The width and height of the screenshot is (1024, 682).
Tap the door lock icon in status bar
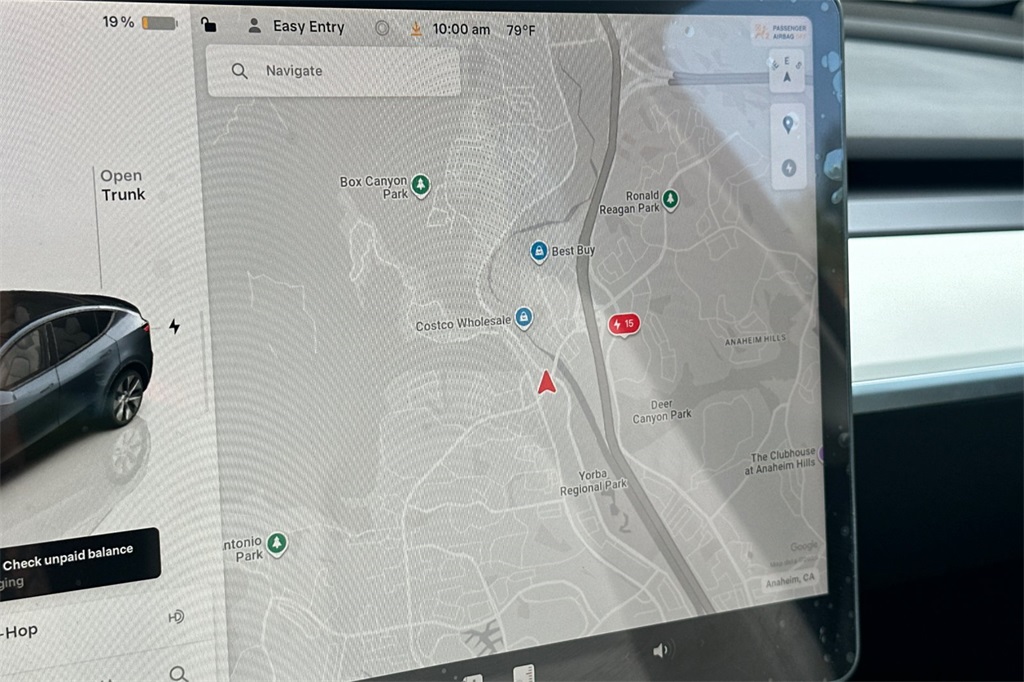(208, 25)
